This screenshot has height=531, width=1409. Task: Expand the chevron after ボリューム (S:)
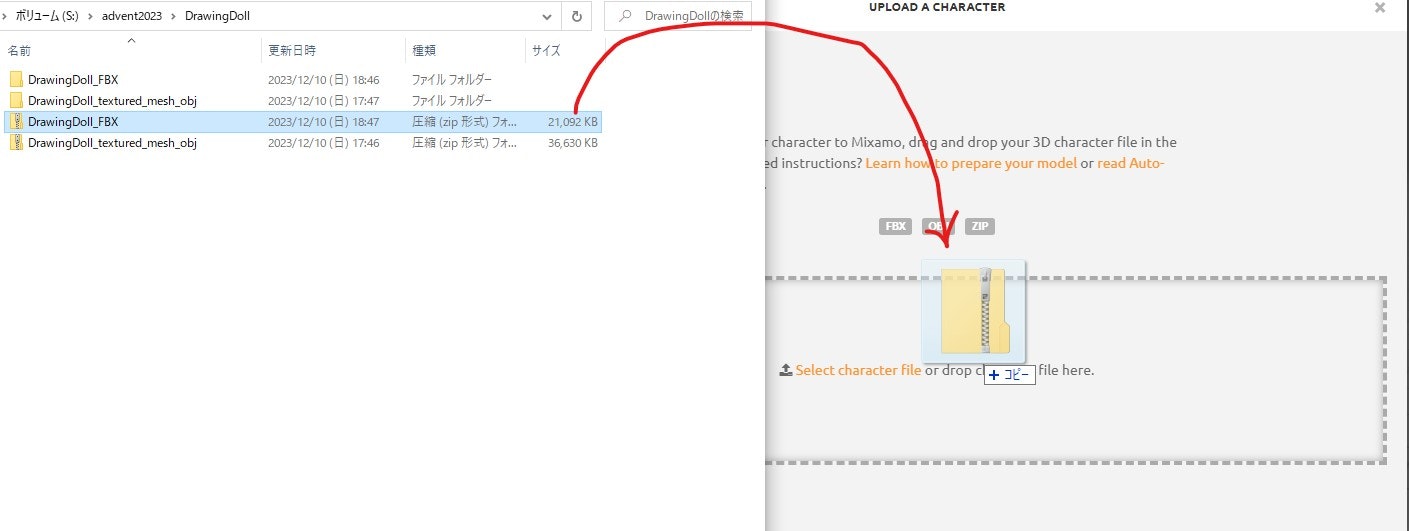click(x=91, y=16)
